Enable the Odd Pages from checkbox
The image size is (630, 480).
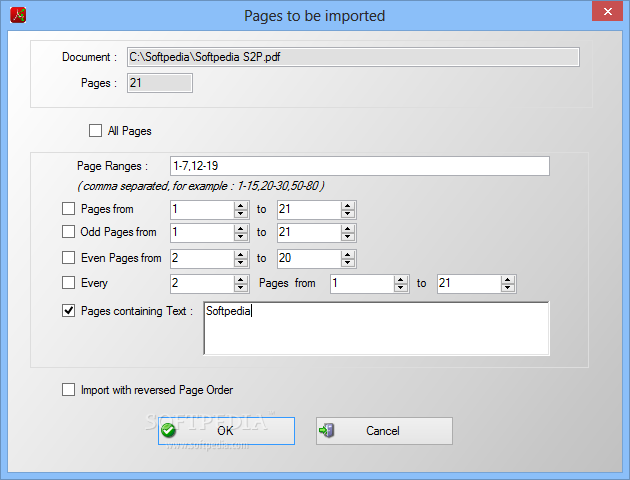point(68,232)
